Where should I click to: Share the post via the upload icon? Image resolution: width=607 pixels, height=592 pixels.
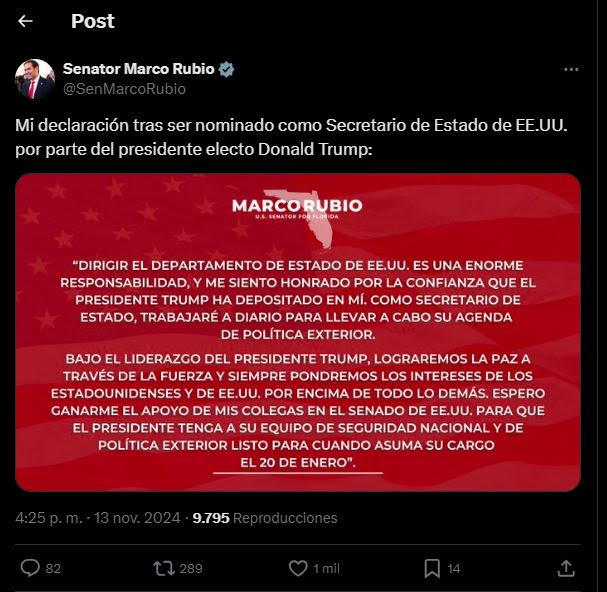coord(566,568)
